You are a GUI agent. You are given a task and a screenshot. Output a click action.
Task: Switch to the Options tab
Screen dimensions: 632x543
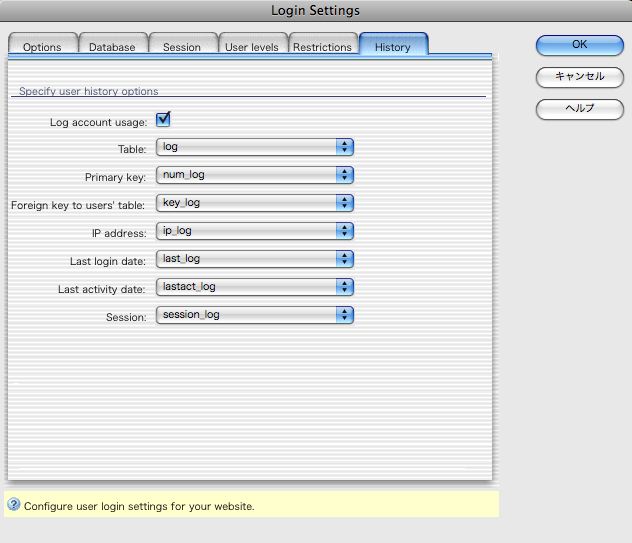click(42, 47)
